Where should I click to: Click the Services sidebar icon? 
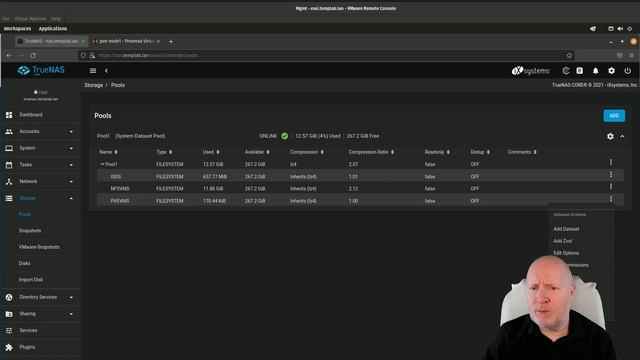(9, 331)
